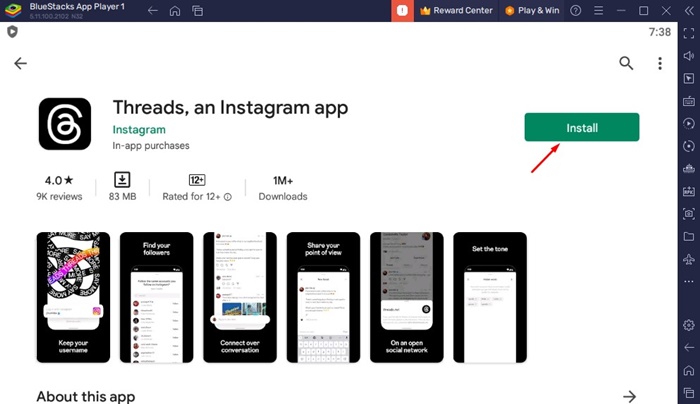Viewport: 700px width, 404px height.
Task: Click the volume icon in sidebar
Action: coord(689,56)
